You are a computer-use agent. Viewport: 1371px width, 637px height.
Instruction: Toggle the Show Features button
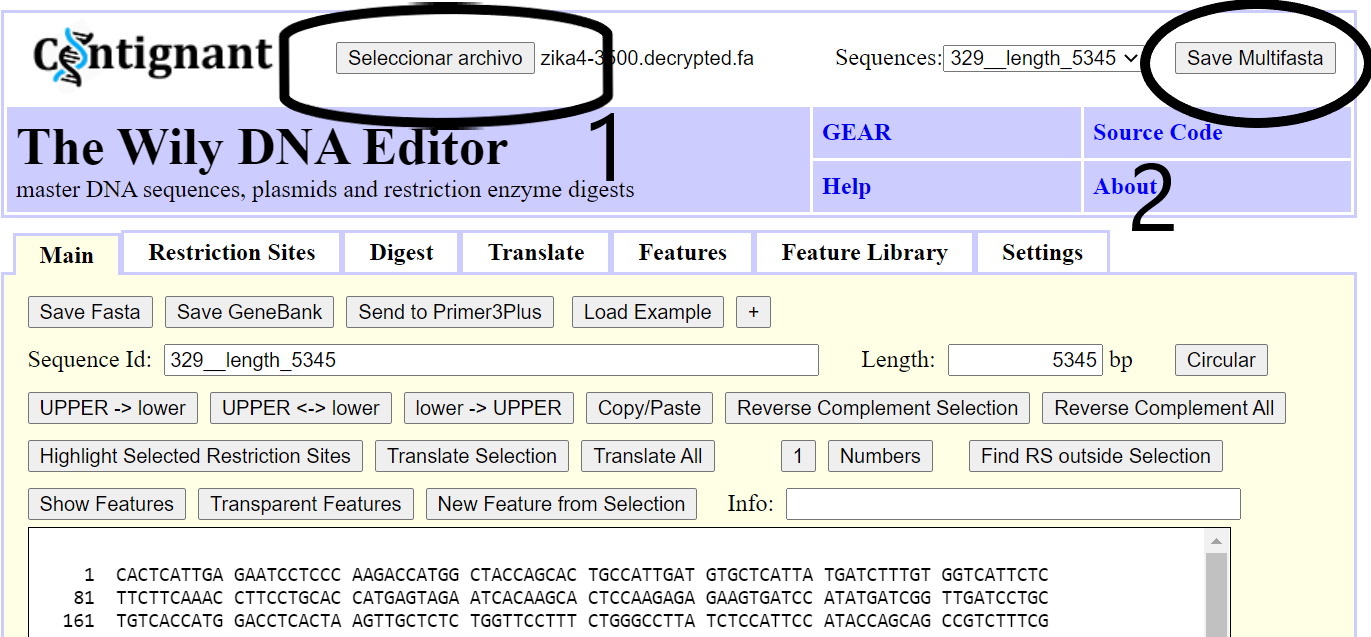click(107, 504)
